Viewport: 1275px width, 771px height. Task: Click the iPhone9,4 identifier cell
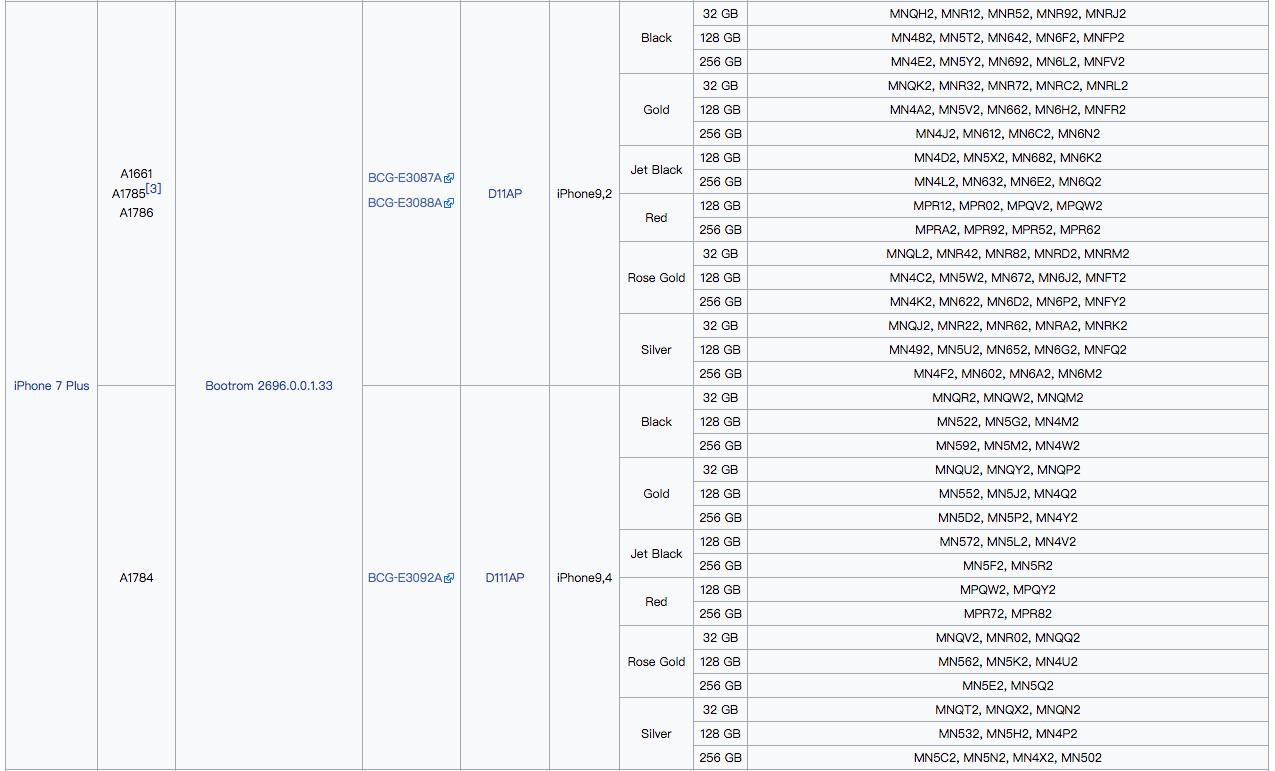(584, 578)
